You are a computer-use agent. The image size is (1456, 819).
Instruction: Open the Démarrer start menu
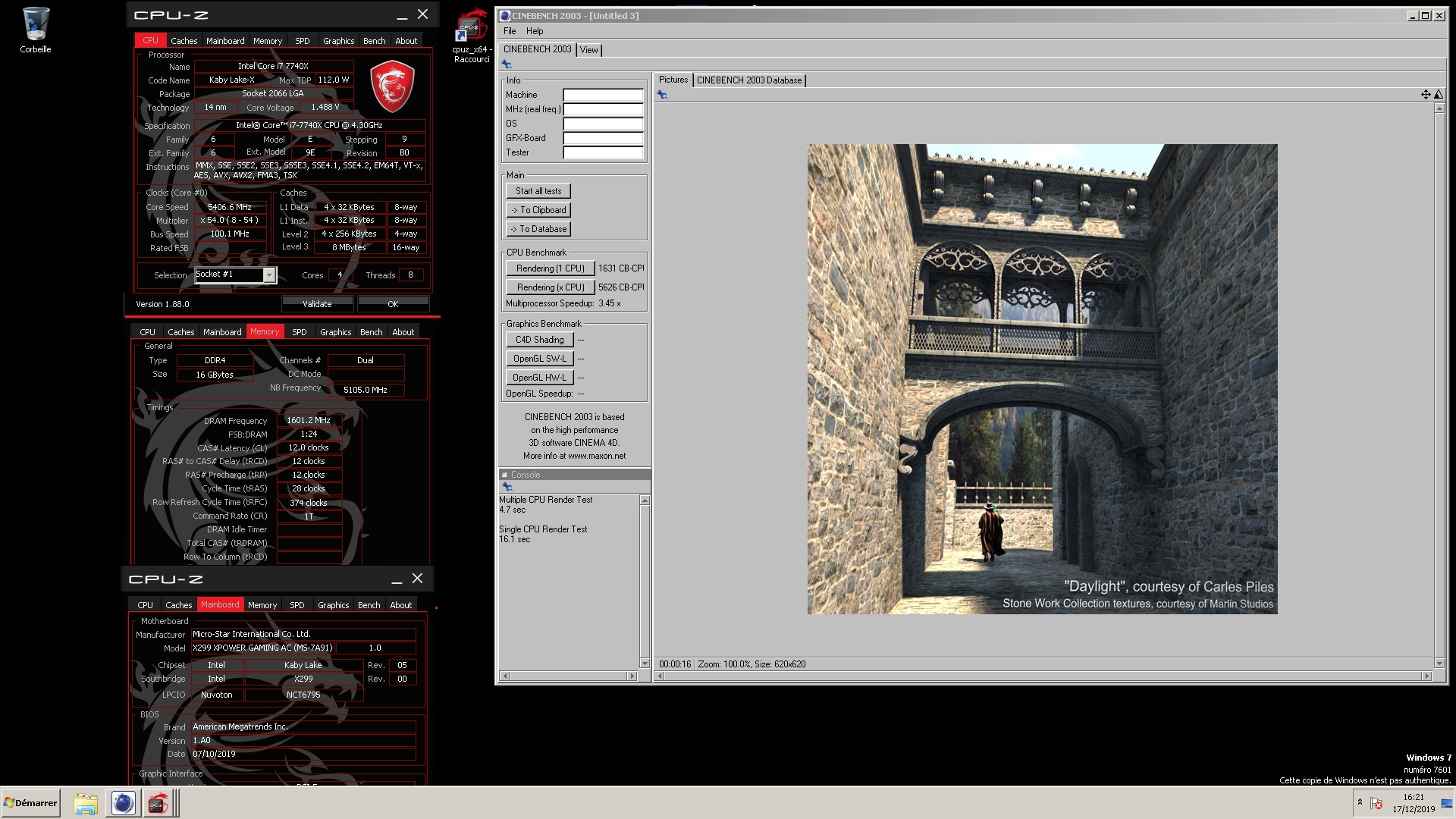tap(30, 803)
